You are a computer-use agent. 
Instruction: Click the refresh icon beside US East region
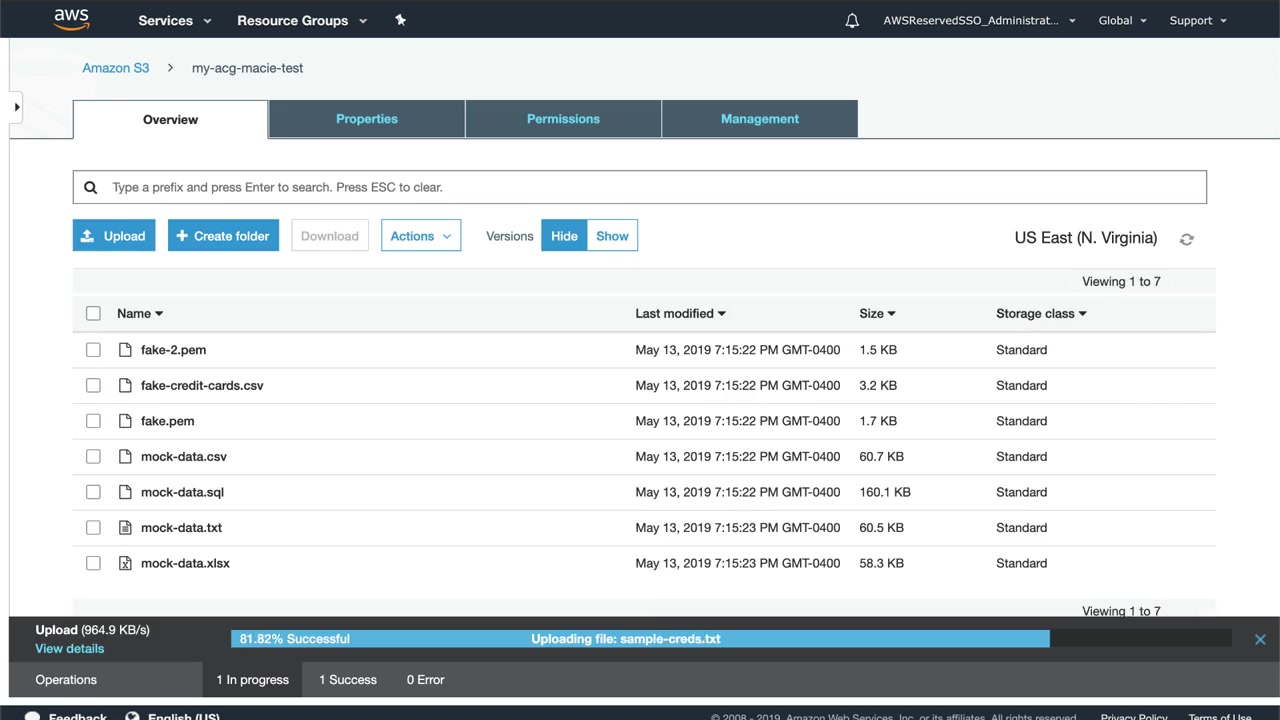coord(1186,239)
